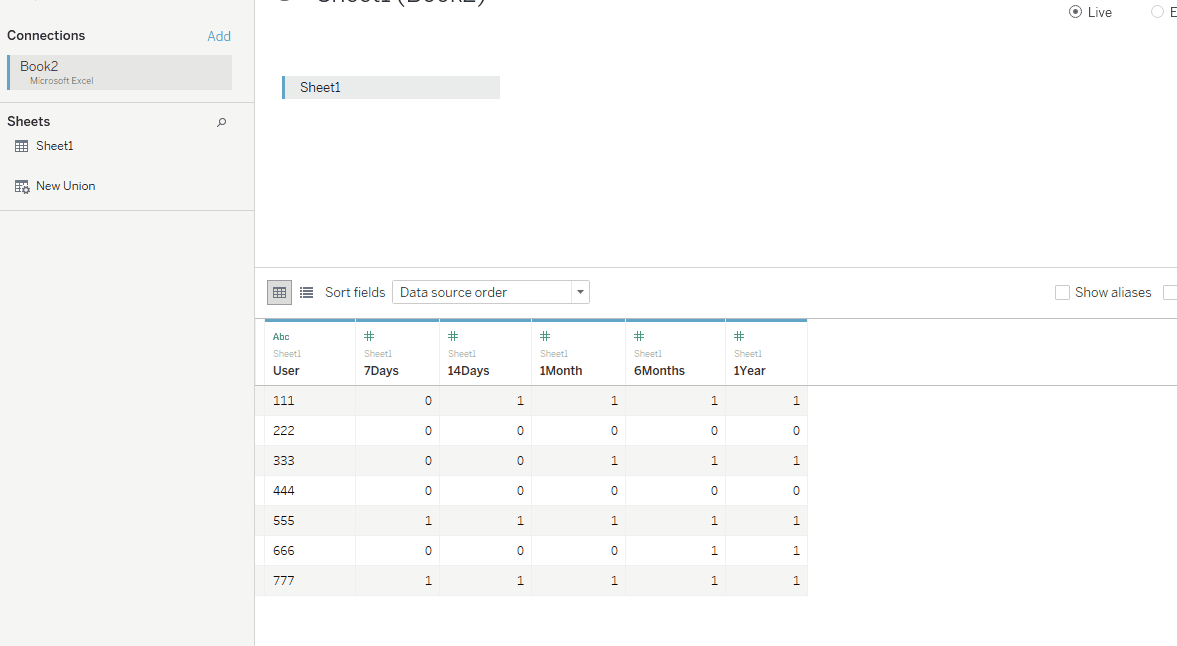Select the Live connection option
The height and width of the screenshot is (646, 1177).
pyautogui.click(x=1075, y=12)
